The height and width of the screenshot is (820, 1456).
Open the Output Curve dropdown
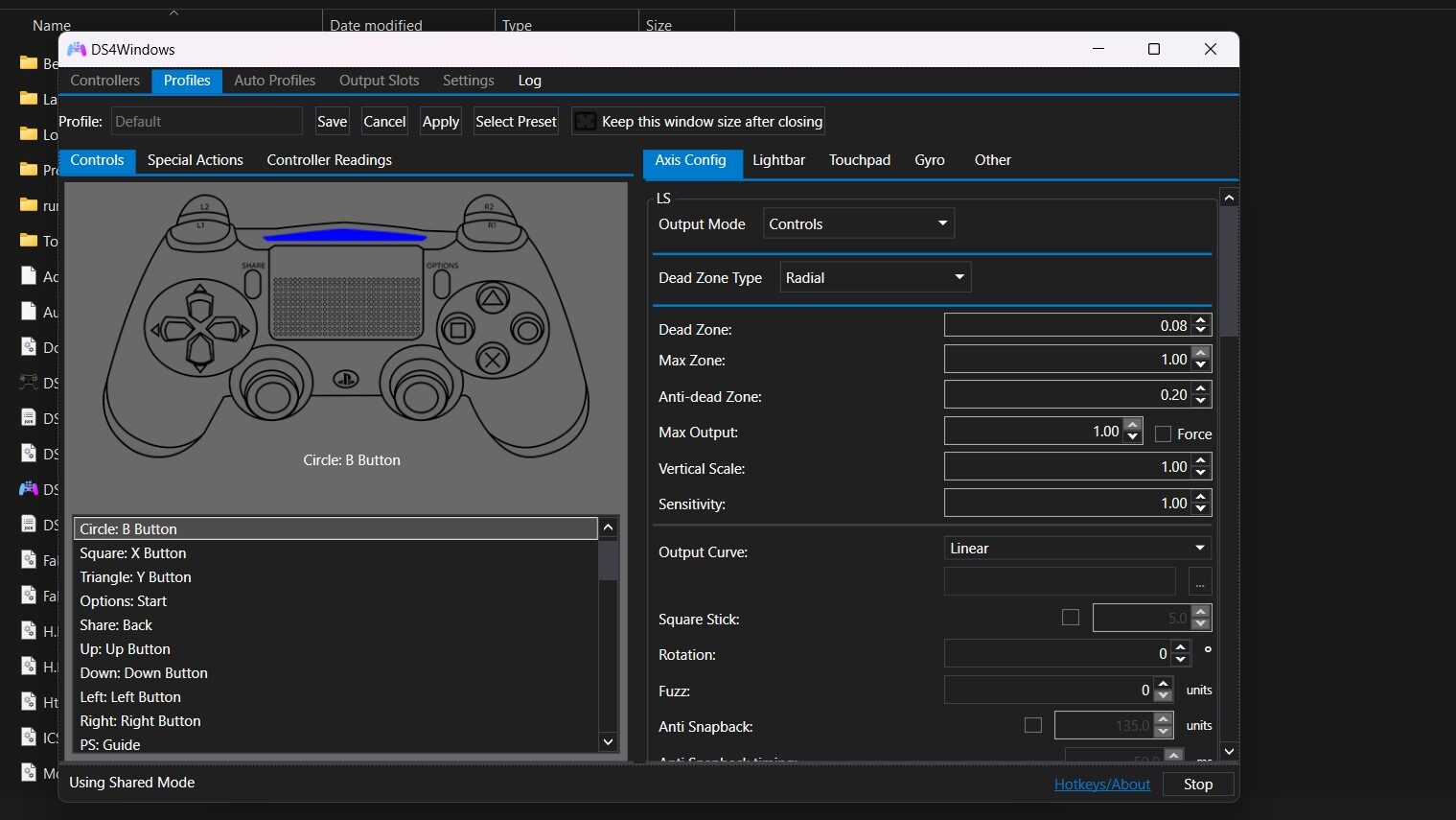pos(1077,548)
